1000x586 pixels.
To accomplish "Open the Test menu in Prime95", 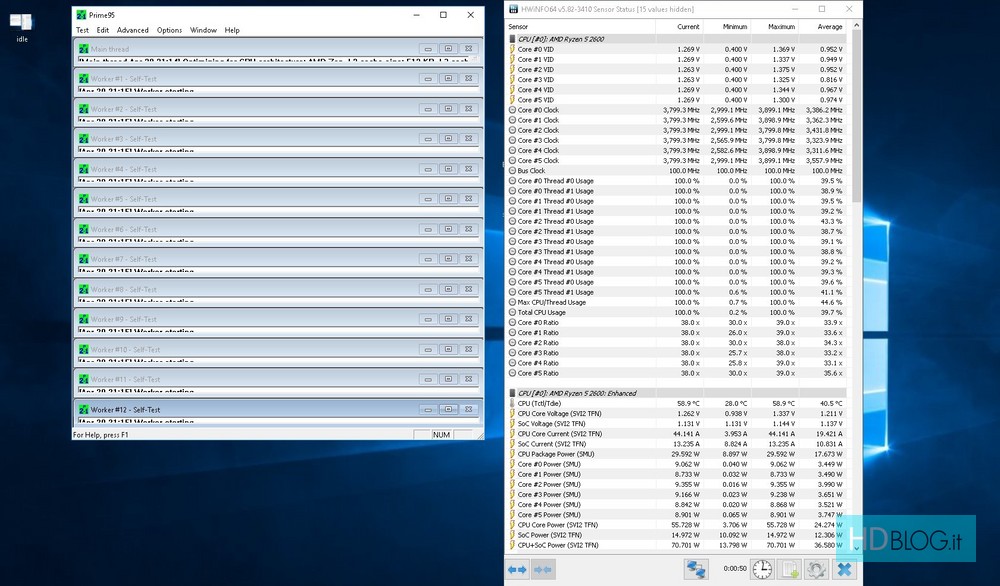I will (x=83, y=30).
